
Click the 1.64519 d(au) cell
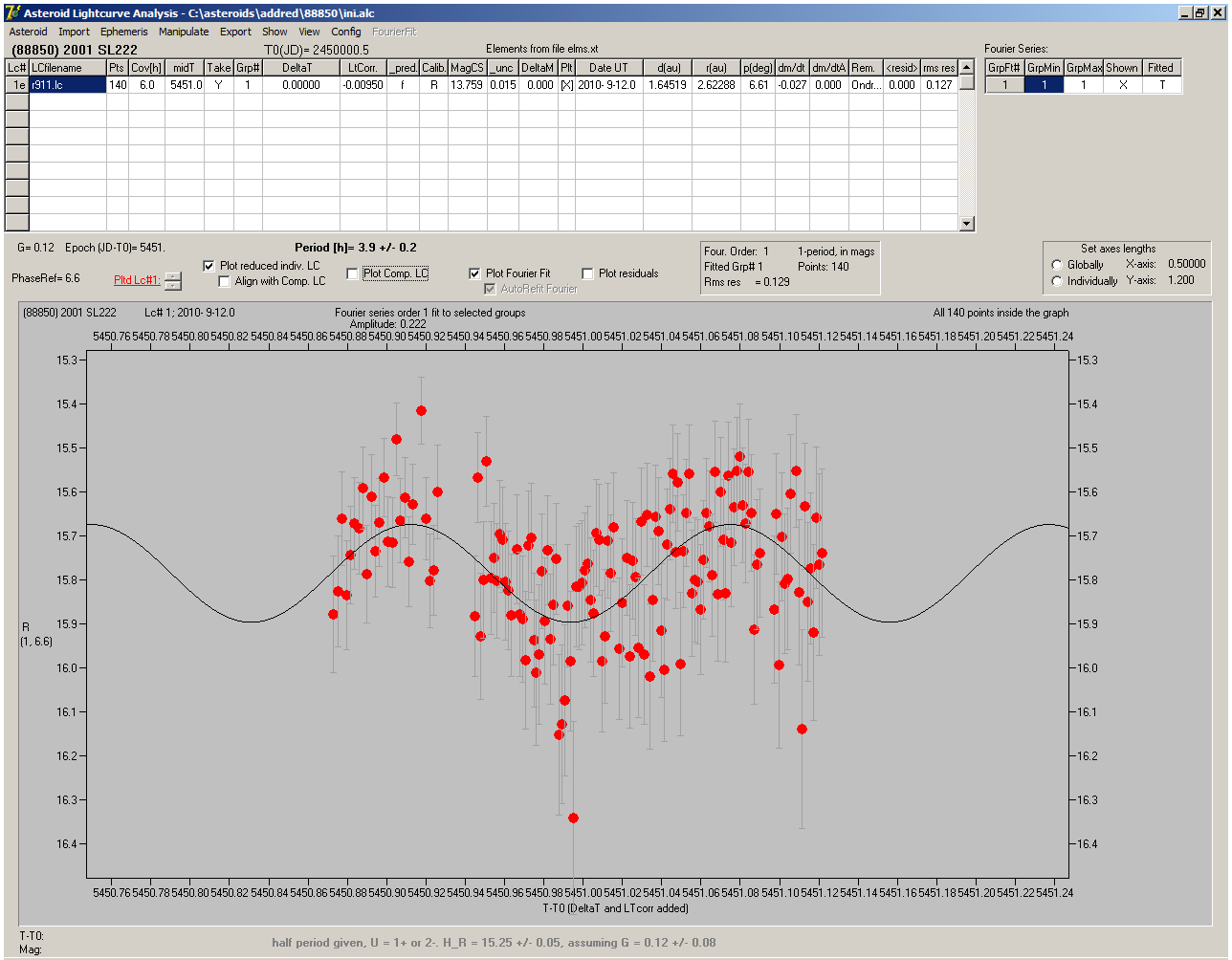pos(667,85)
